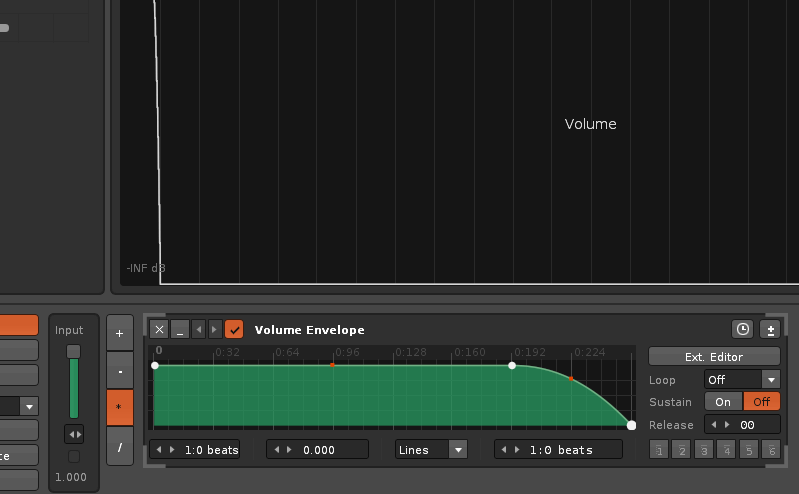Click the Volume label in the graph
The height and width of the screenshot is (494, 799).
click(591, 124)
